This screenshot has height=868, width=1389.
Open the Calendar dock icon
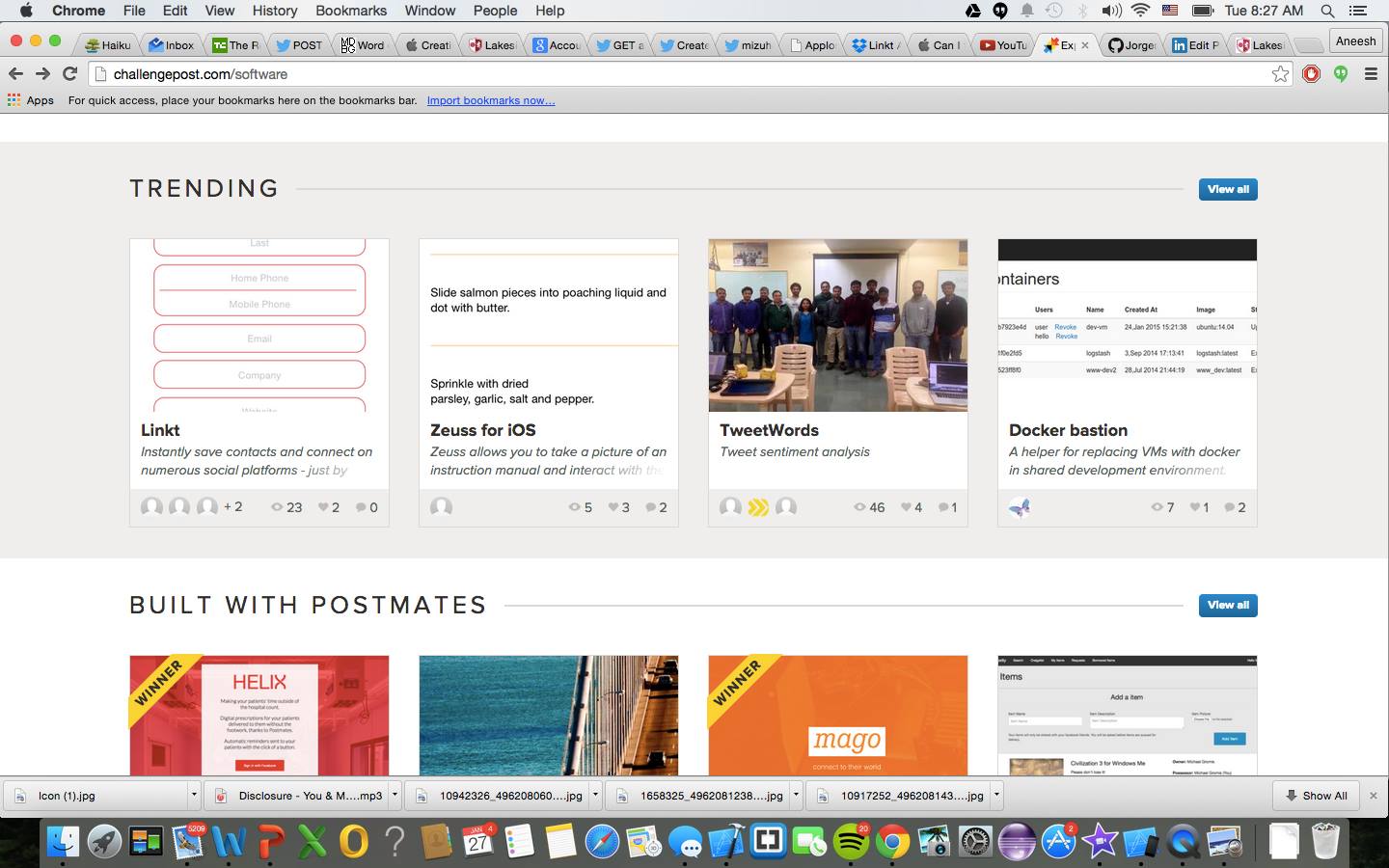pos(477,842)
